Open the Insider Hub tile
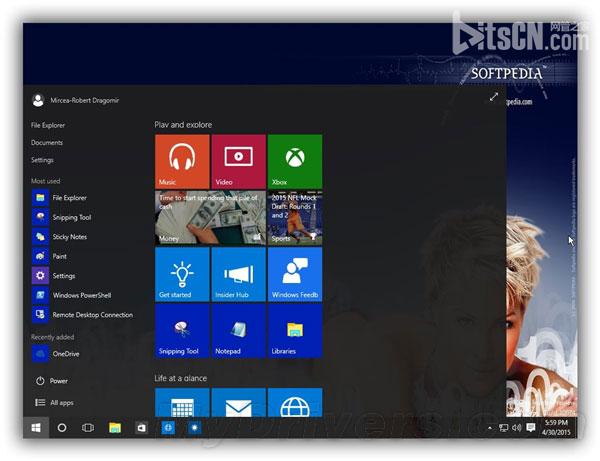 (x=238, y=274)
